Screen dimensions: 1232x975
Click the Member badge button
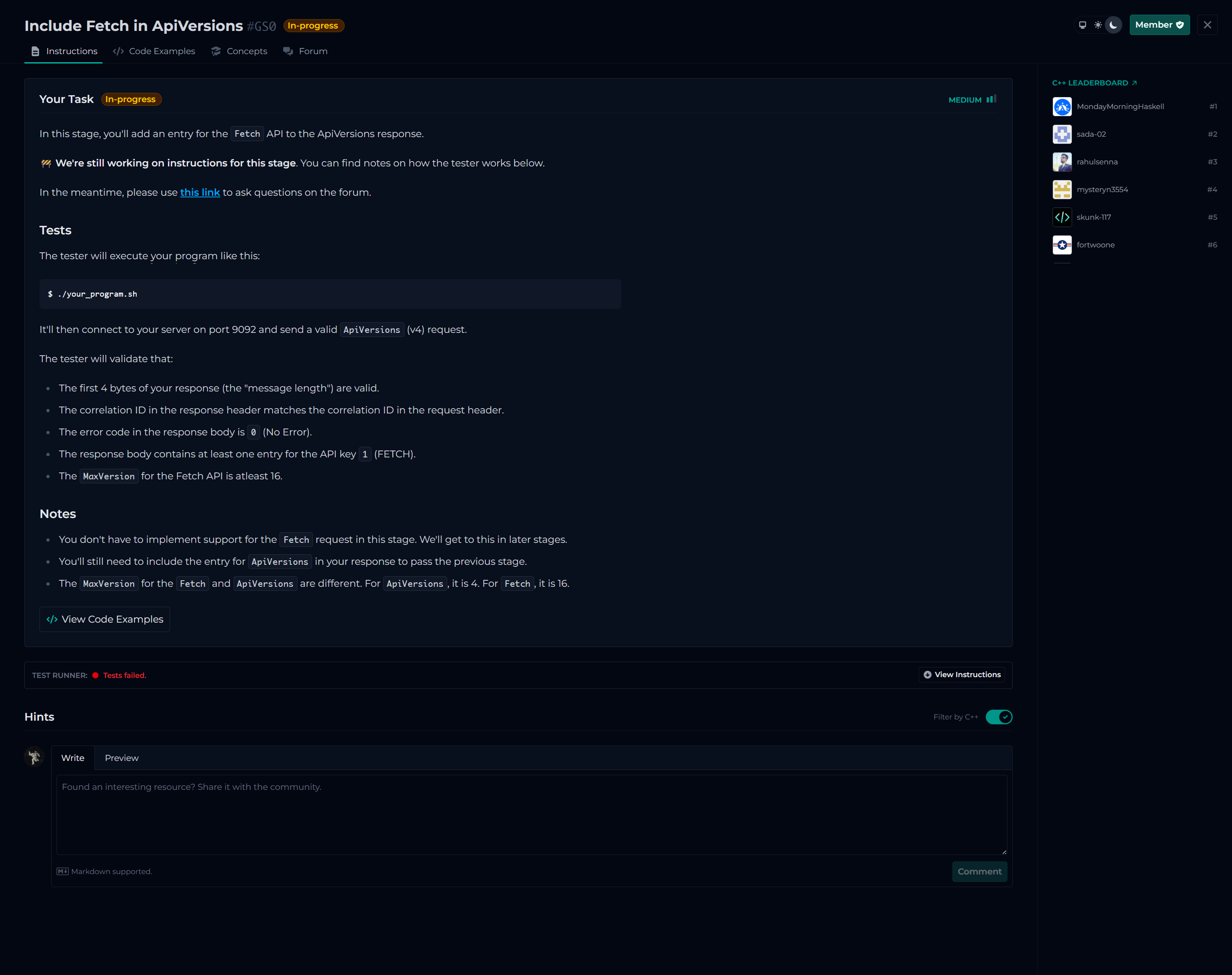tap(1159, 25)
